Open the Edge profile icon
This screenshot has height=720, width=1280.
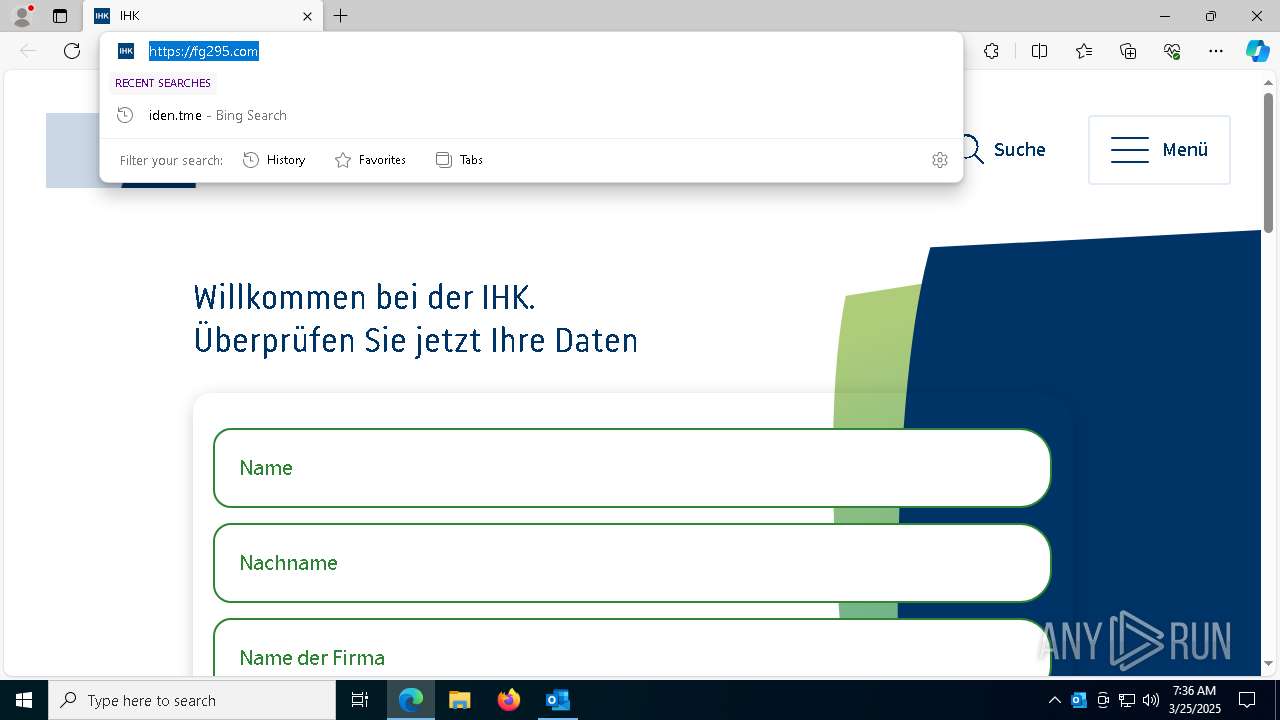click(22, 16)
